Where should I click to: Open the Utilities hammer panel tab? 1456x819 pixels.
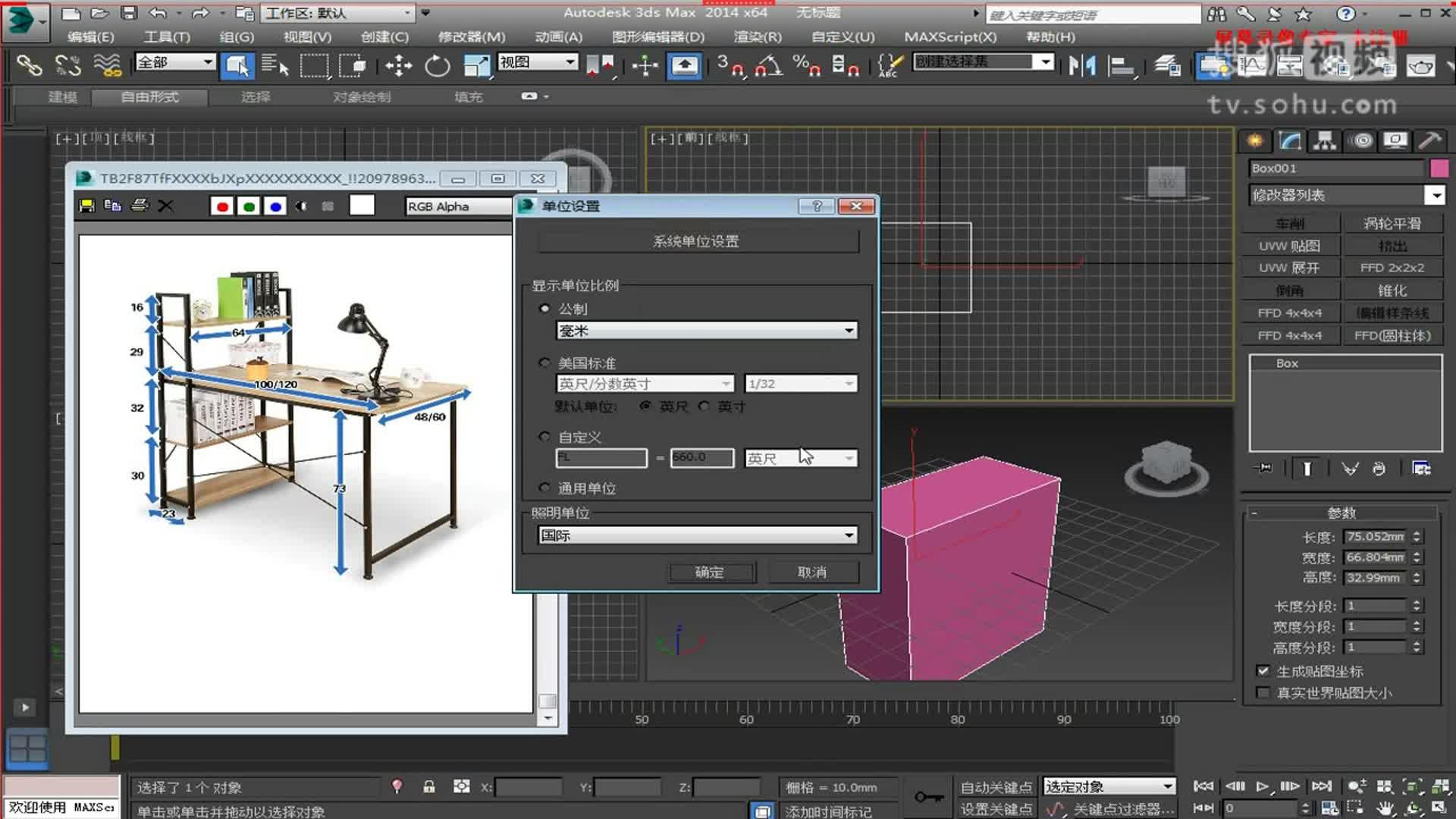[1430, 140]
